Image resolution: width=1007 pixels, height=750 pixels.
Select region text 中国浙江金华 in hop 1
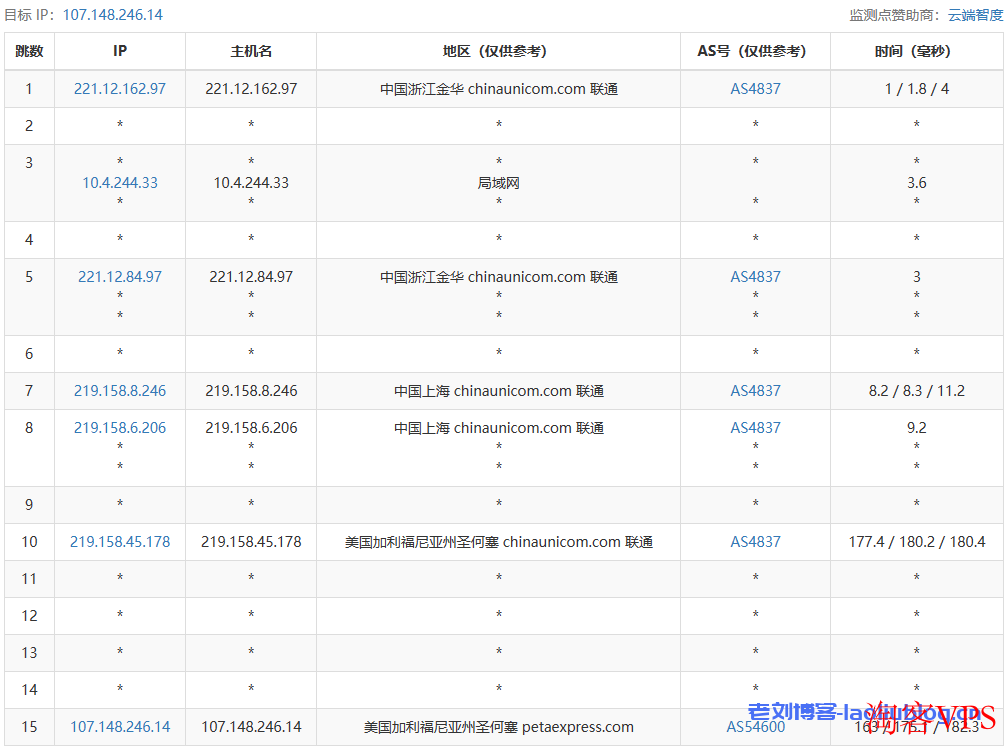(x=422, y=89)
